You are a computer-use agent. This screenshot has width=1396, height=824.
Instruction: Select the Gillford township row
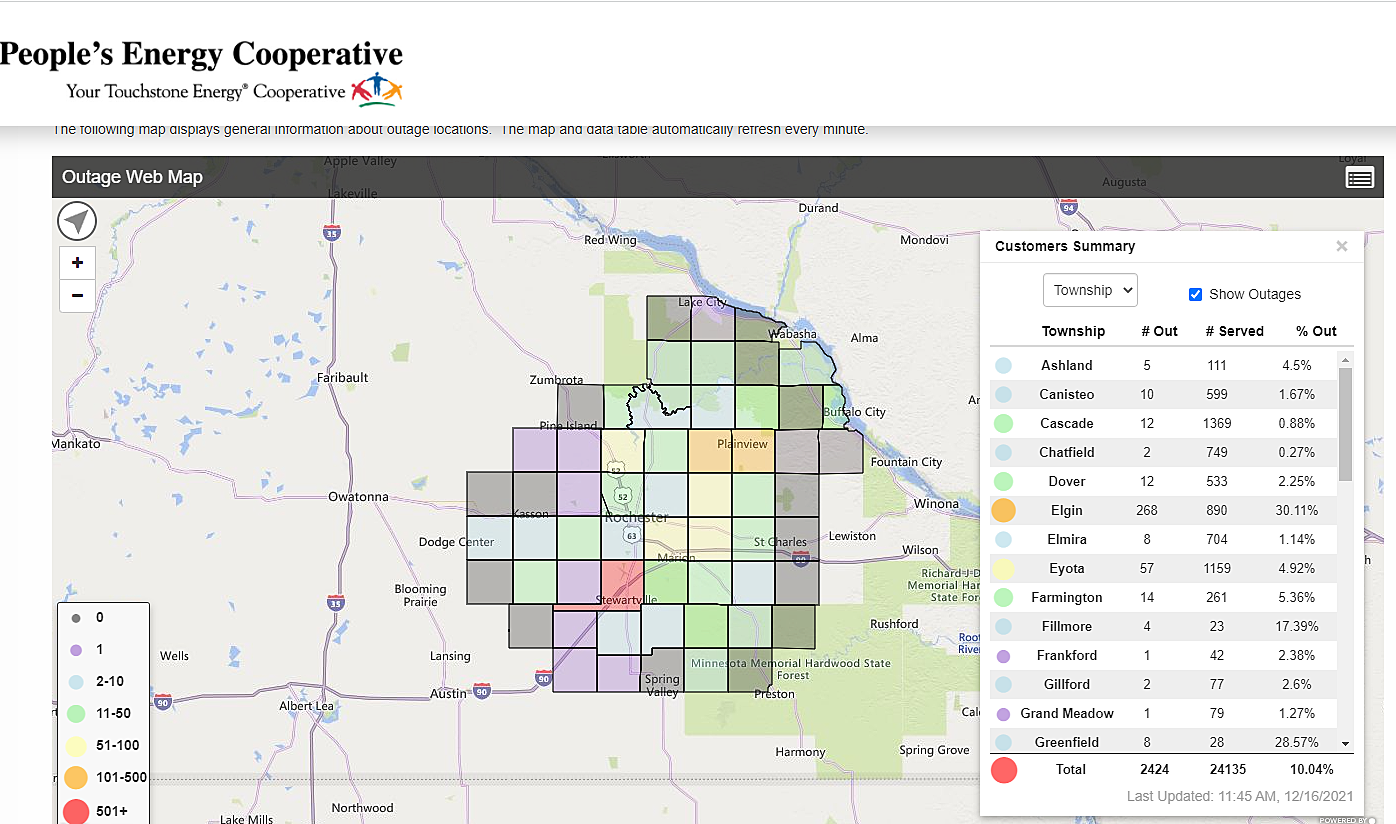tap(1164, 685)
